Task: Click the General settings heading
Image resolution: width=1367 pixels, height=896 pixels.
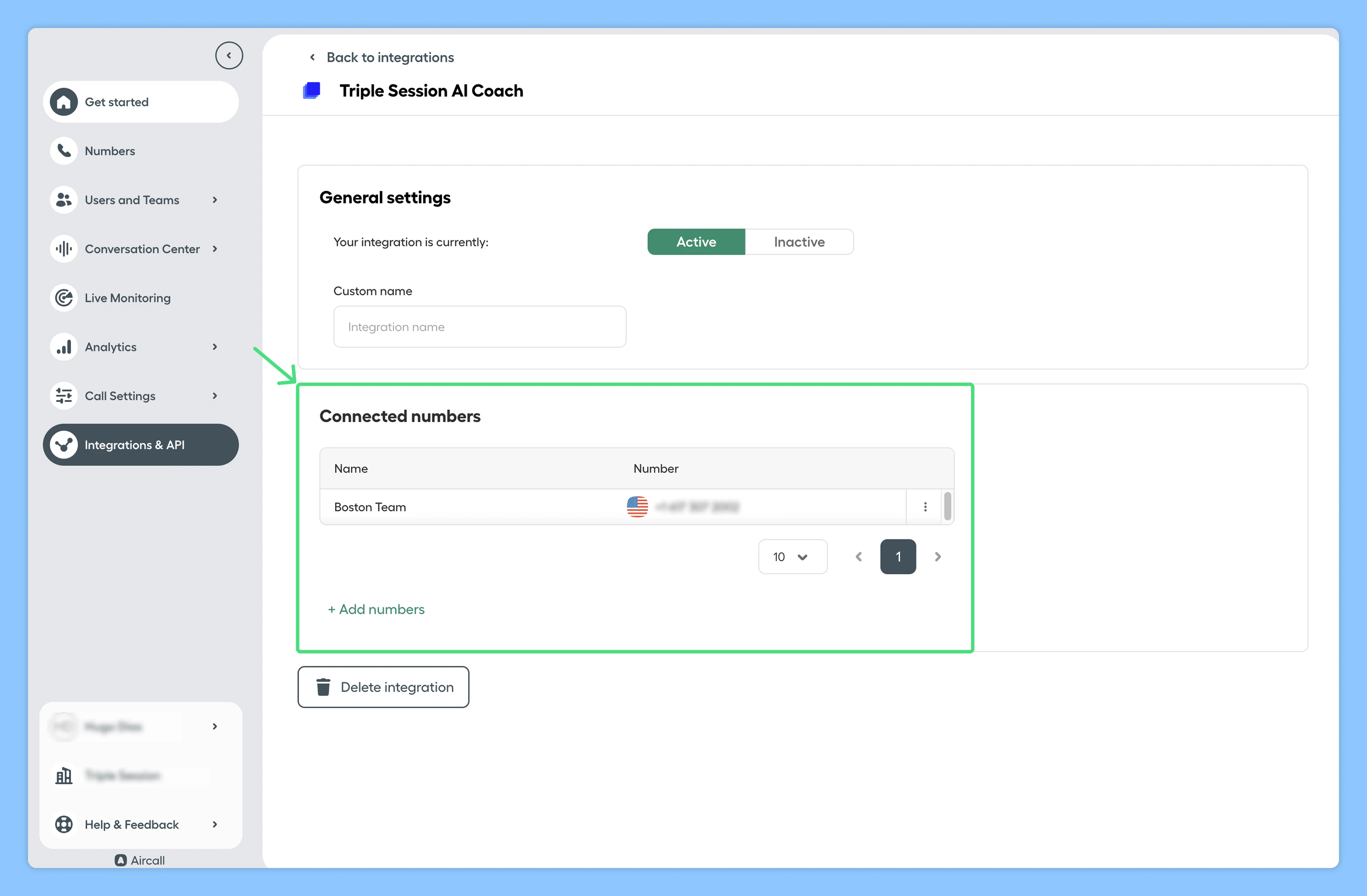Action: click(385, 197)
